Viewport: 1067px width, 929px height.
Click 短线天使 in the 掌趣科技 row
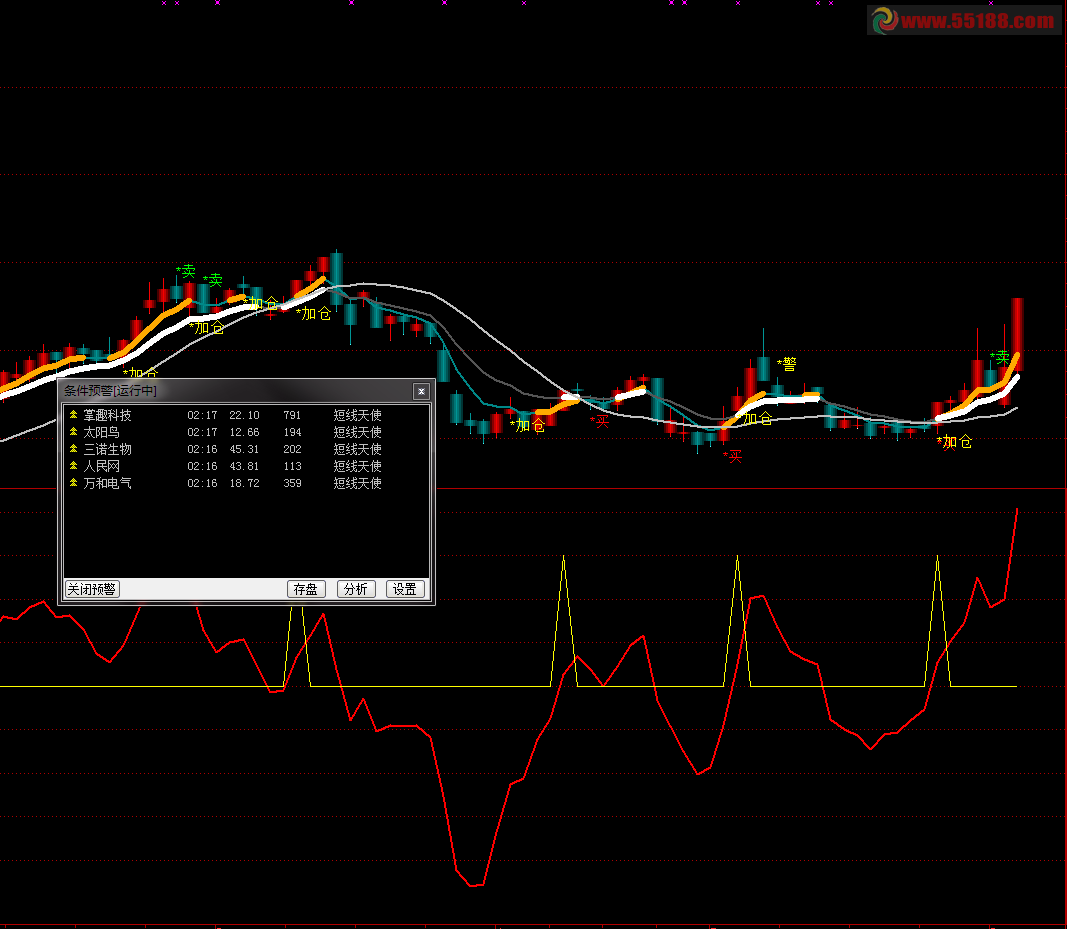click(357, 415)
